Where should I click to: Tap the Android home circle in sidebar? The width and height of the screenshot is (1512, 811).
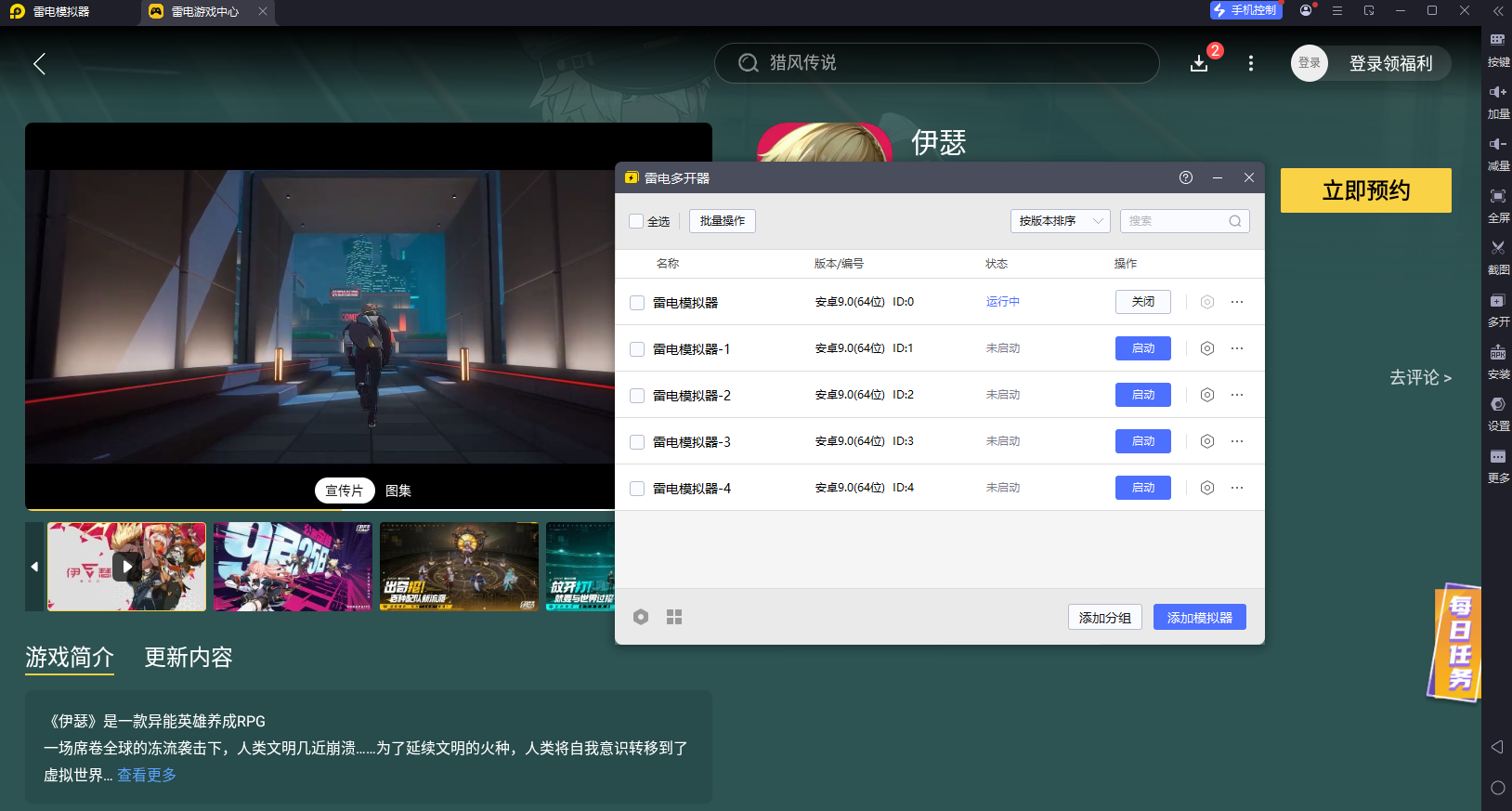(x=1497, y=788)
